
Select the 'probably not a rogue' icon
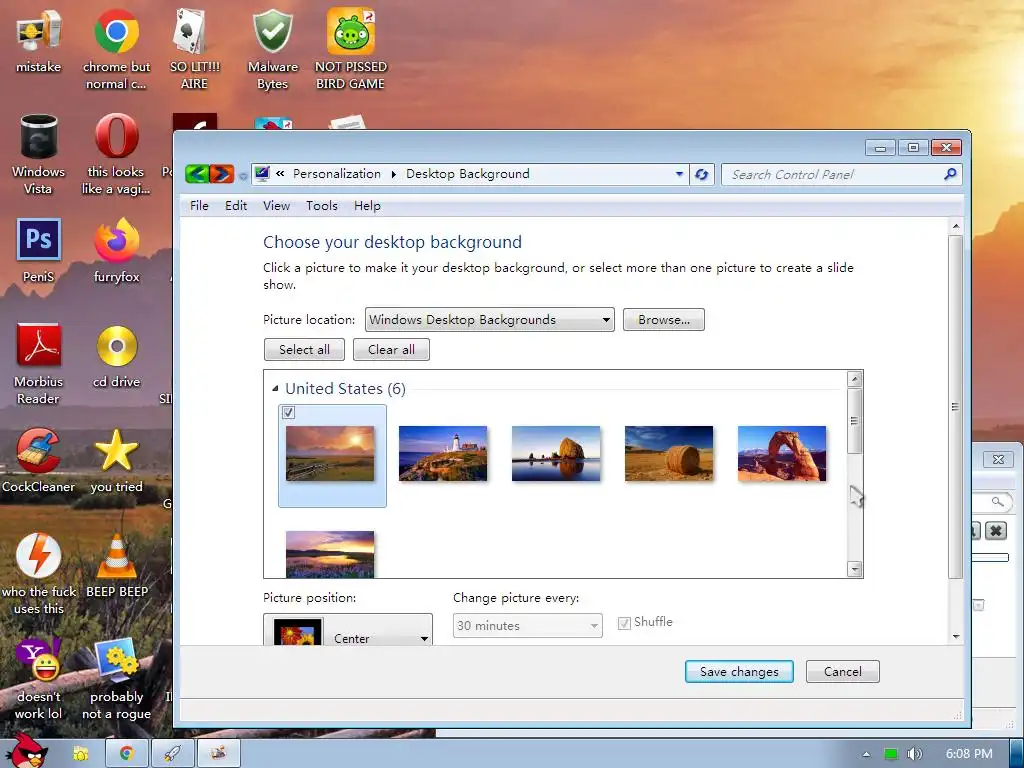tap(116, 679)
